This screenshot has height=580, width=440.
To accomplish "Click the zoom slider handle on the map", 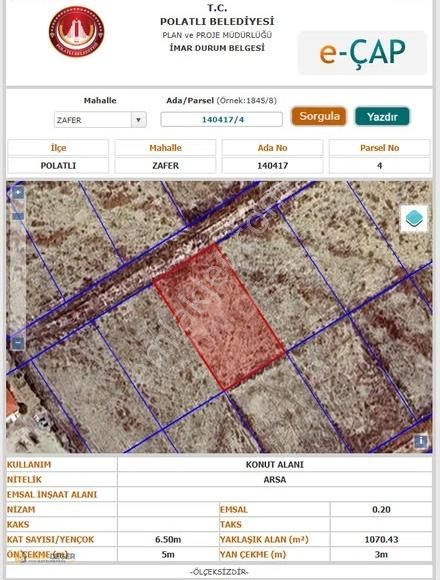I will click(x=18, y=215).
